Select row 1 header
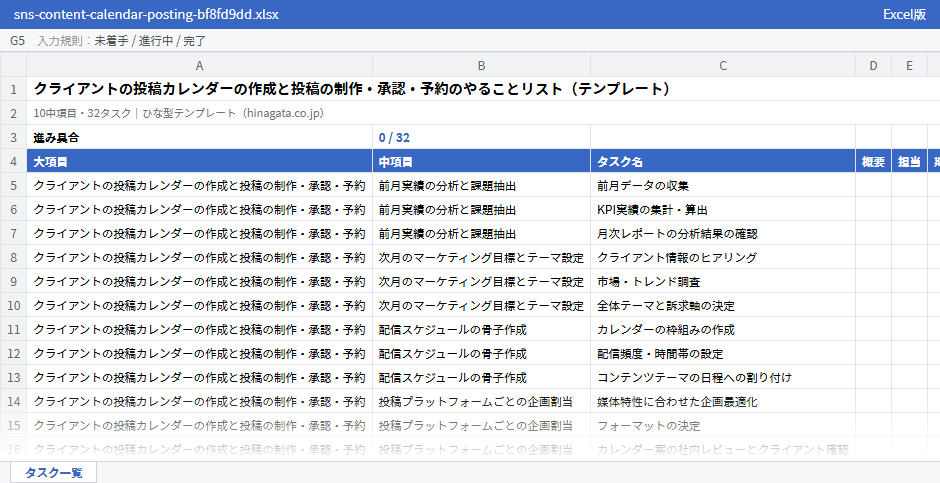The height and width of the screenshot is (483, 940). (13, 89)
